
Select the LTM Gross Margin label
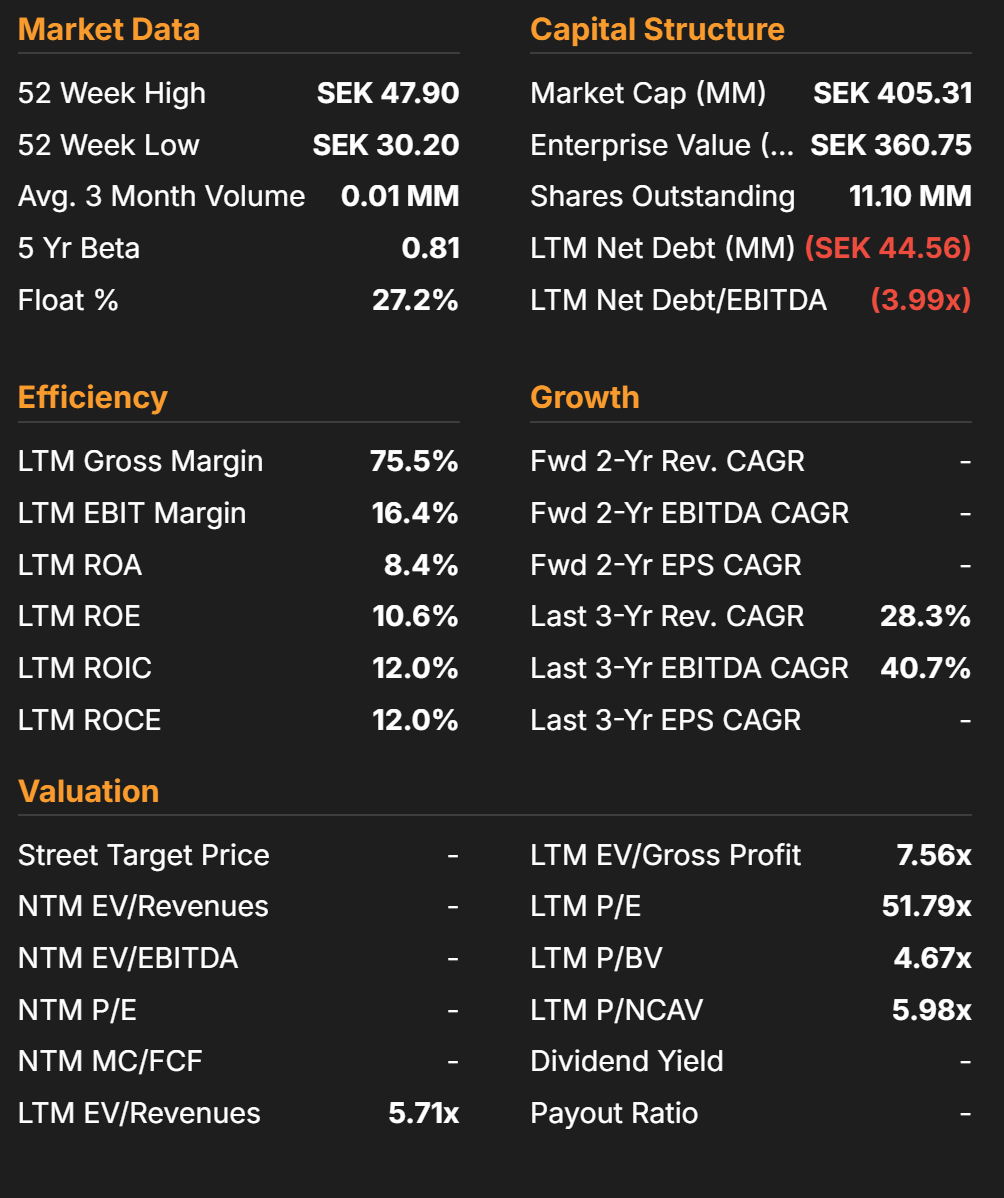[140, 461]
